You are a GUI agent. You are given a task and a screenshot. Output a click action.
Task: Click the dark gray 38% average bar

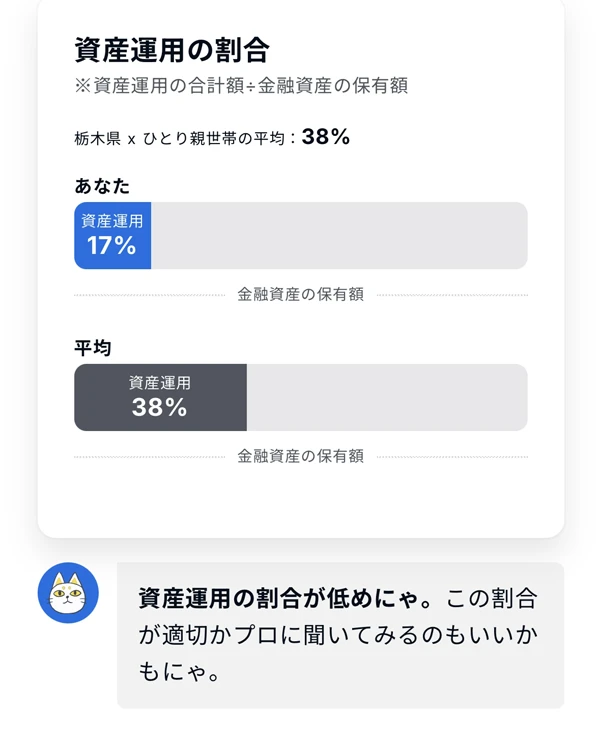click(160, 397)
